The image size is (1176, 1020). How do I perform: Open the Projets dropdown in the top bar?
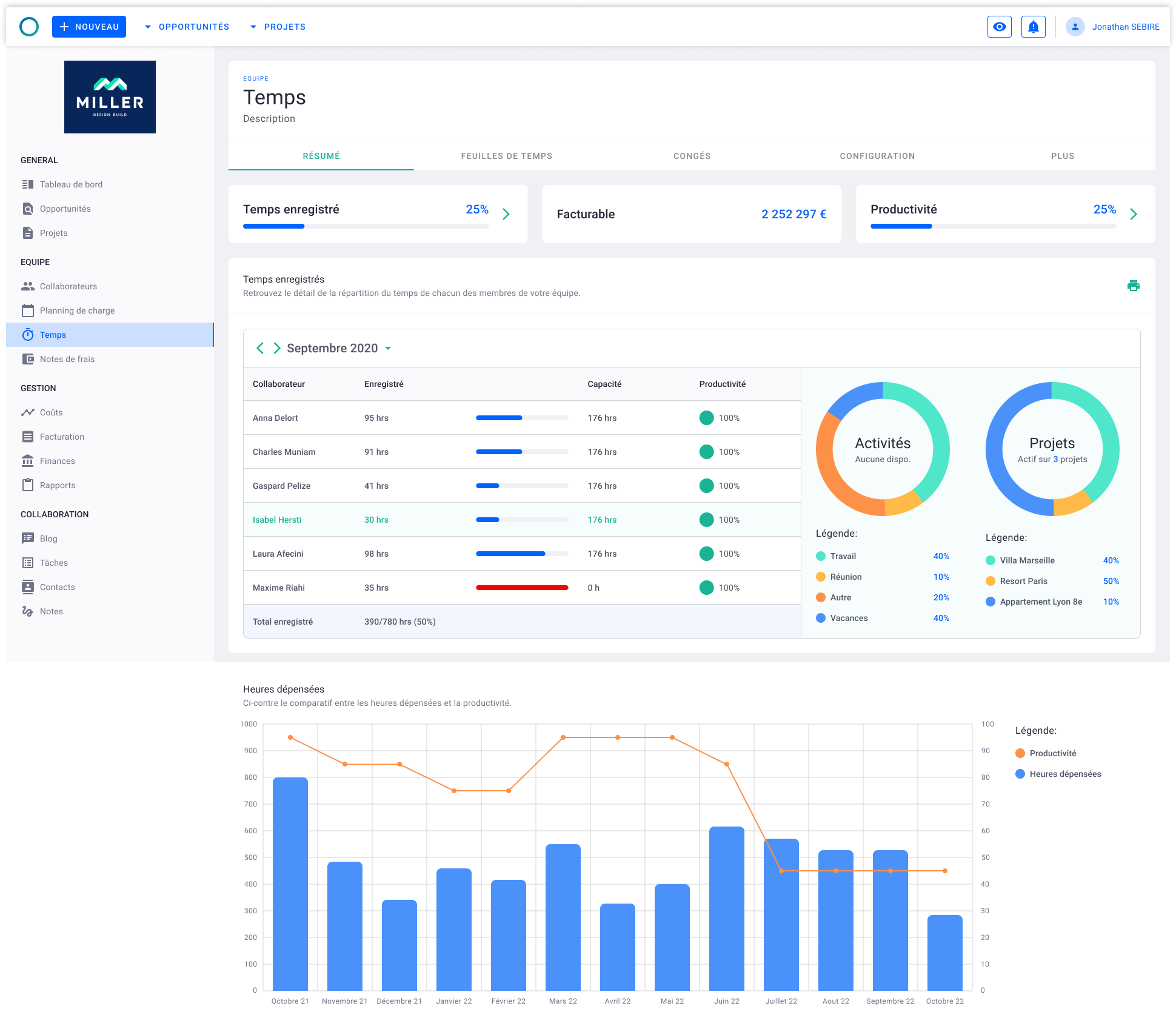[277, 26]
